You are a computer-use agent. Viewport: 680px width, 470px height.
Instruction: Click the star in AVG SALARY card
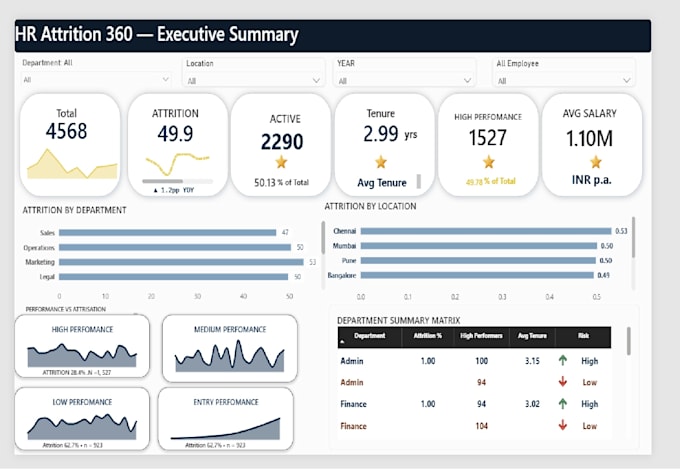pyautogui.click(x=595, y=162)
